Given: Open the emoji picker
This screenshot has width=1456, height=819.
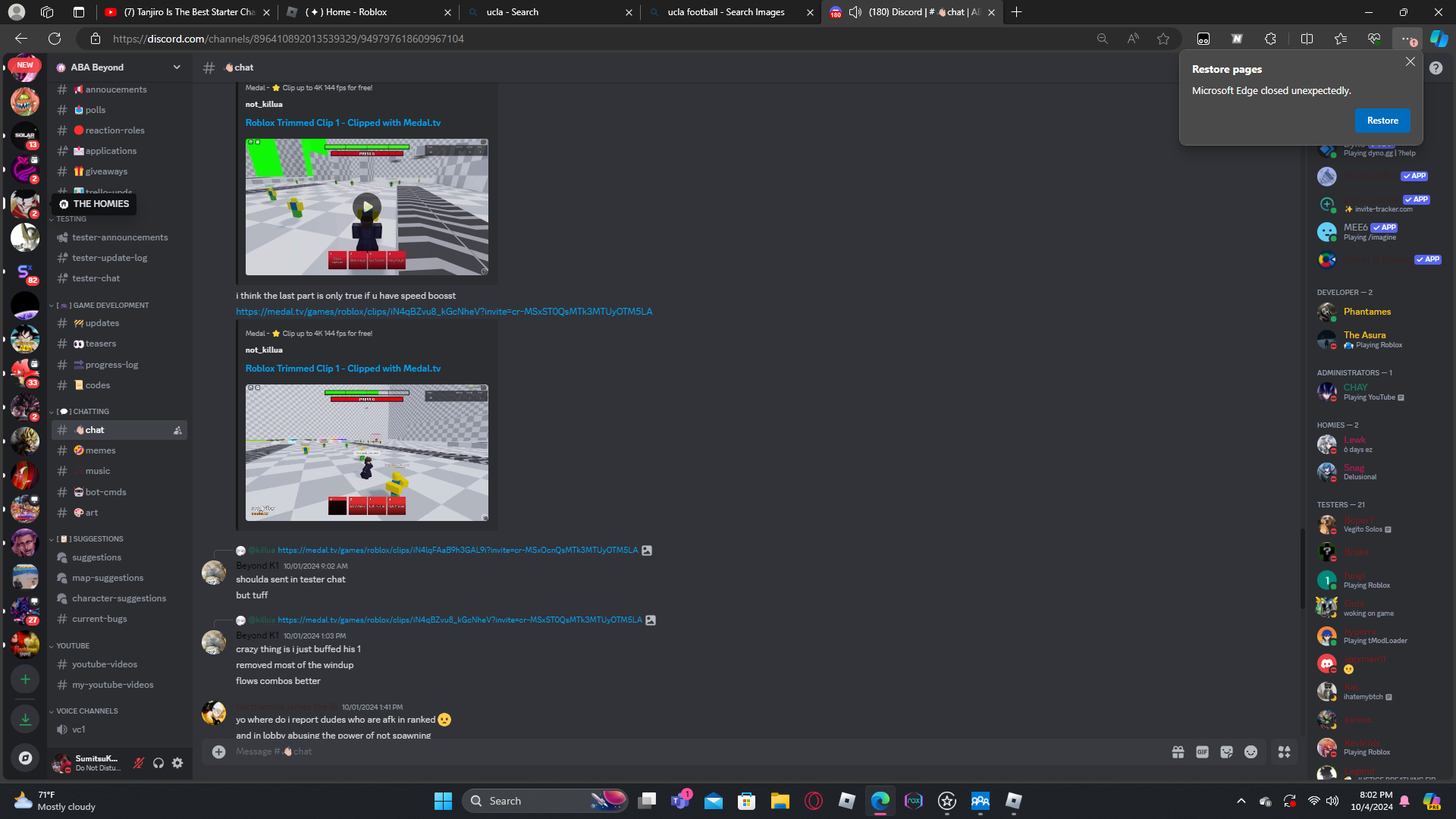Looking at the screenshot, I should click(1250, 752).
